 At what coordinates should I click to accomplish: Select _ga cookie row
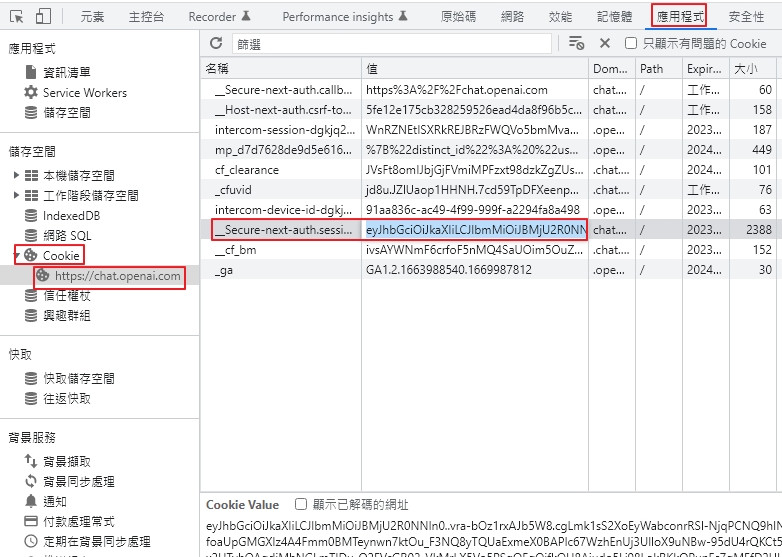489,270
